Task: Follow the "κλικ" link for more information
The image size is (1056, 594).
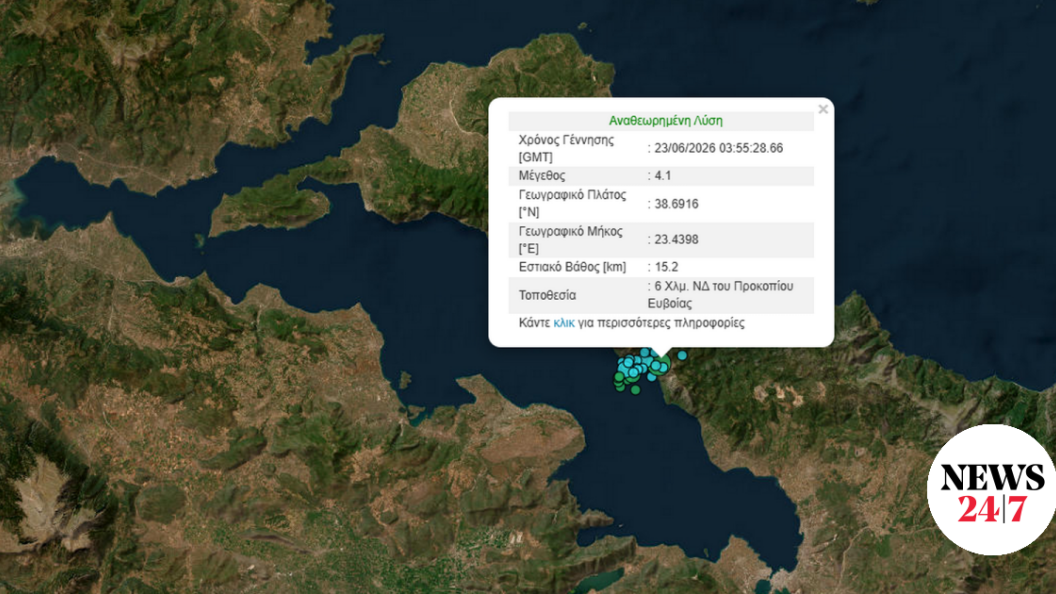Action: point(564,323)
